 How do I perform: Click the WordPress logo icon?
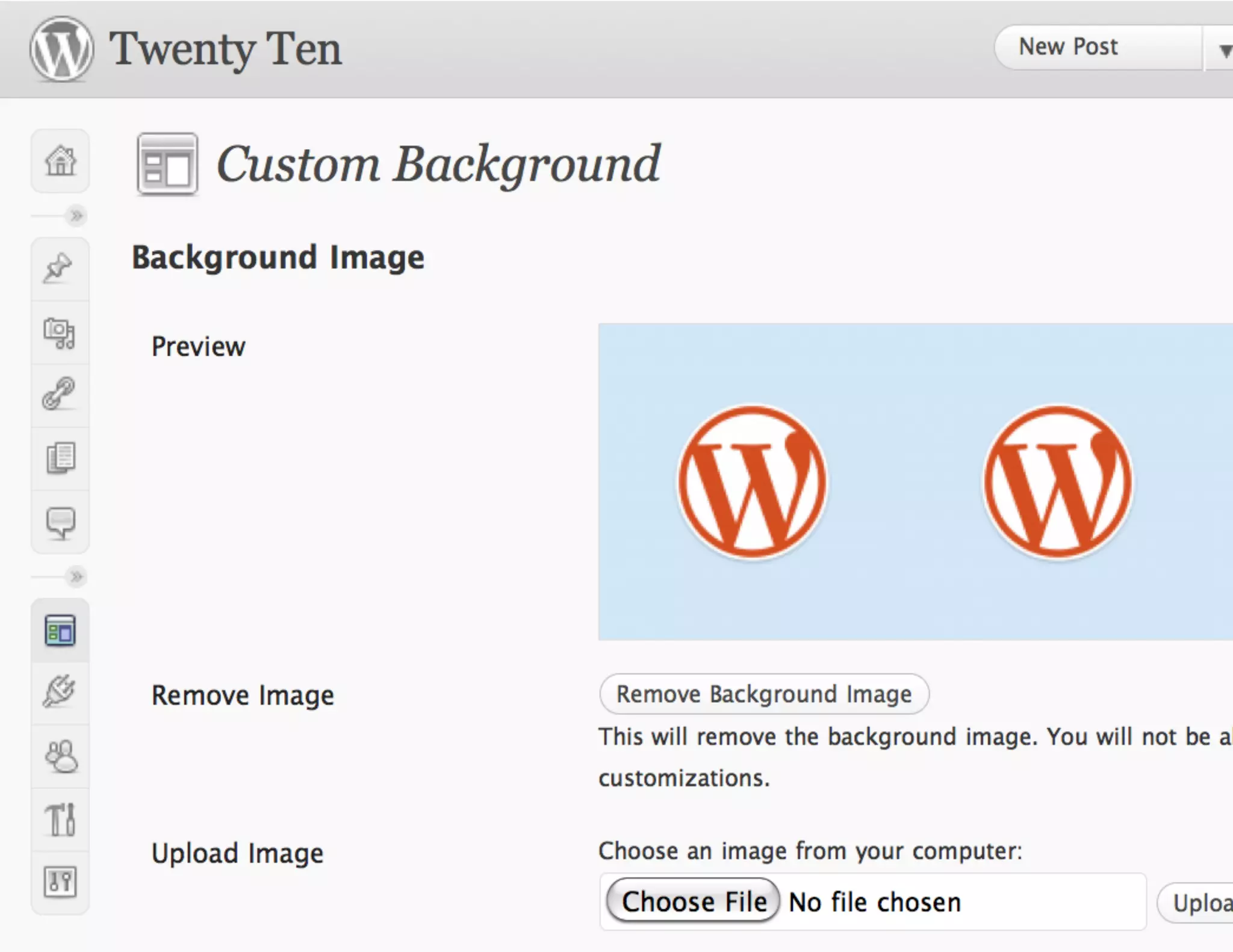point(61,48)
